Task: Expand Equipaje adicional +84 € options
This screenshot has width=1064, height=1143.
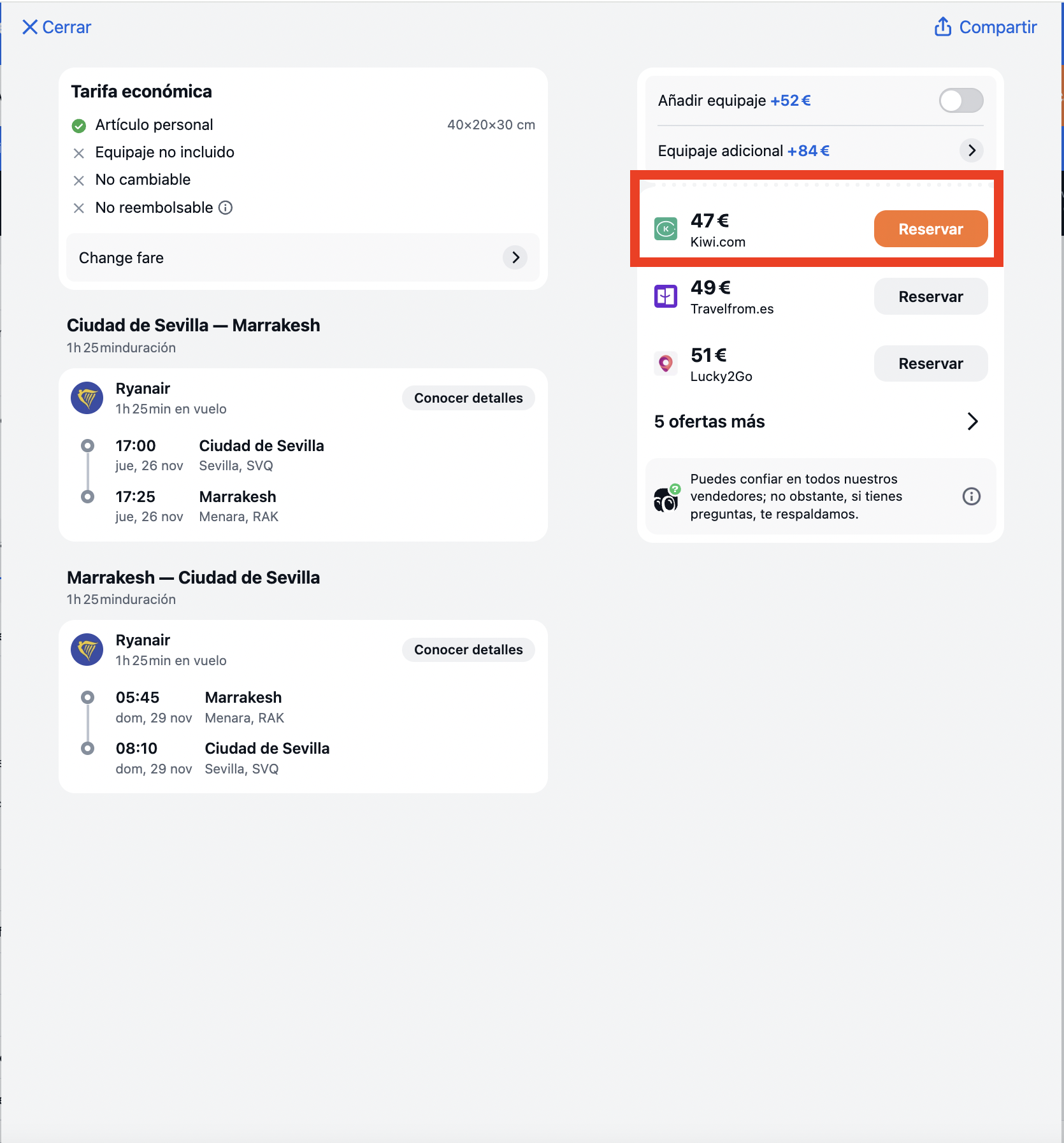Action: (821, 151)
